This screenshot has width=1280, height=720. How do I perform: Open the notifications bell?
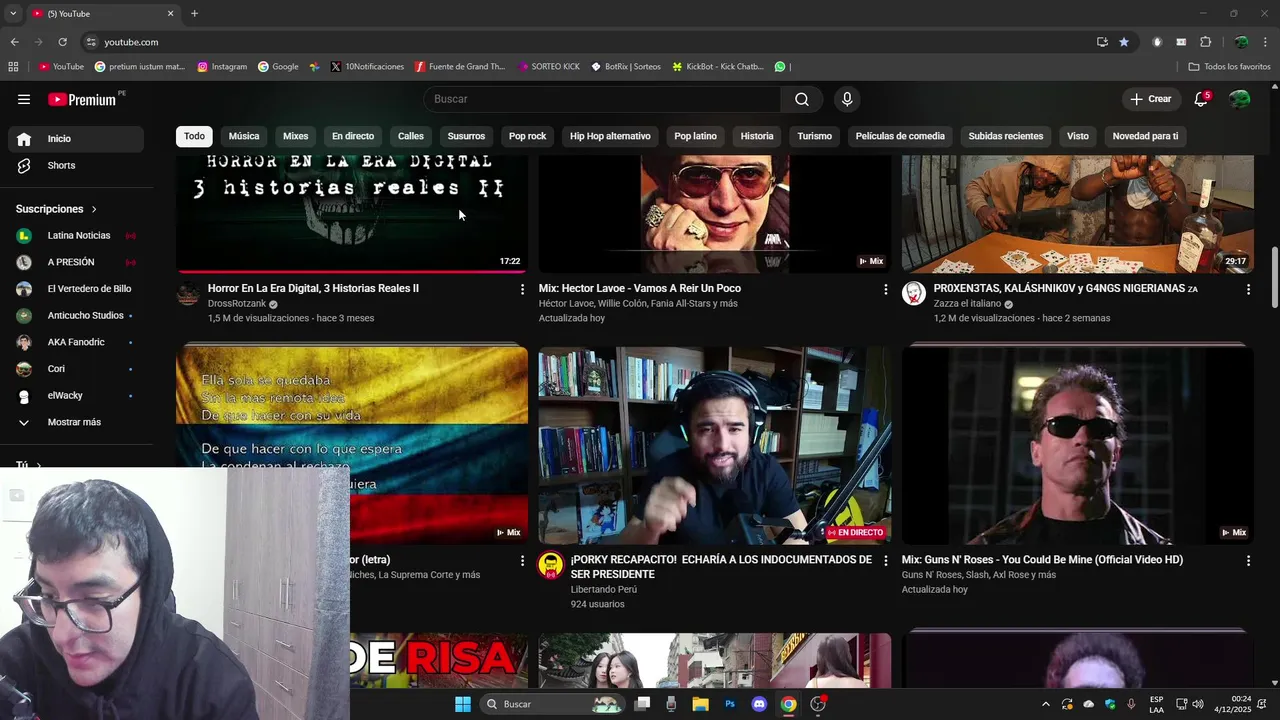pos(1201,99)
